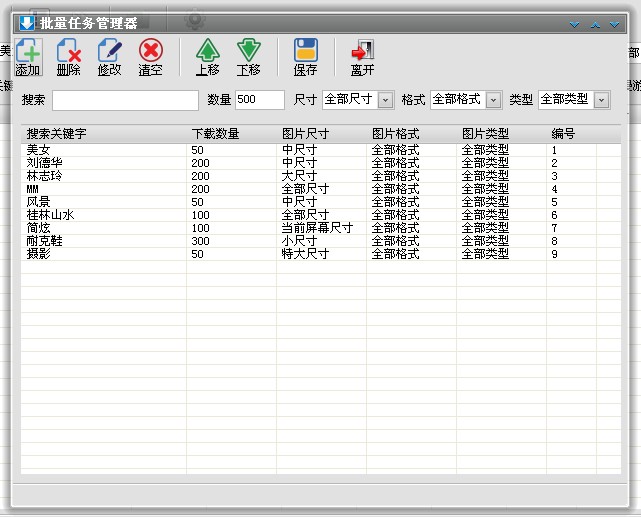
Task: Sort by 搜索关键字 column header
Action: point(104,134)
